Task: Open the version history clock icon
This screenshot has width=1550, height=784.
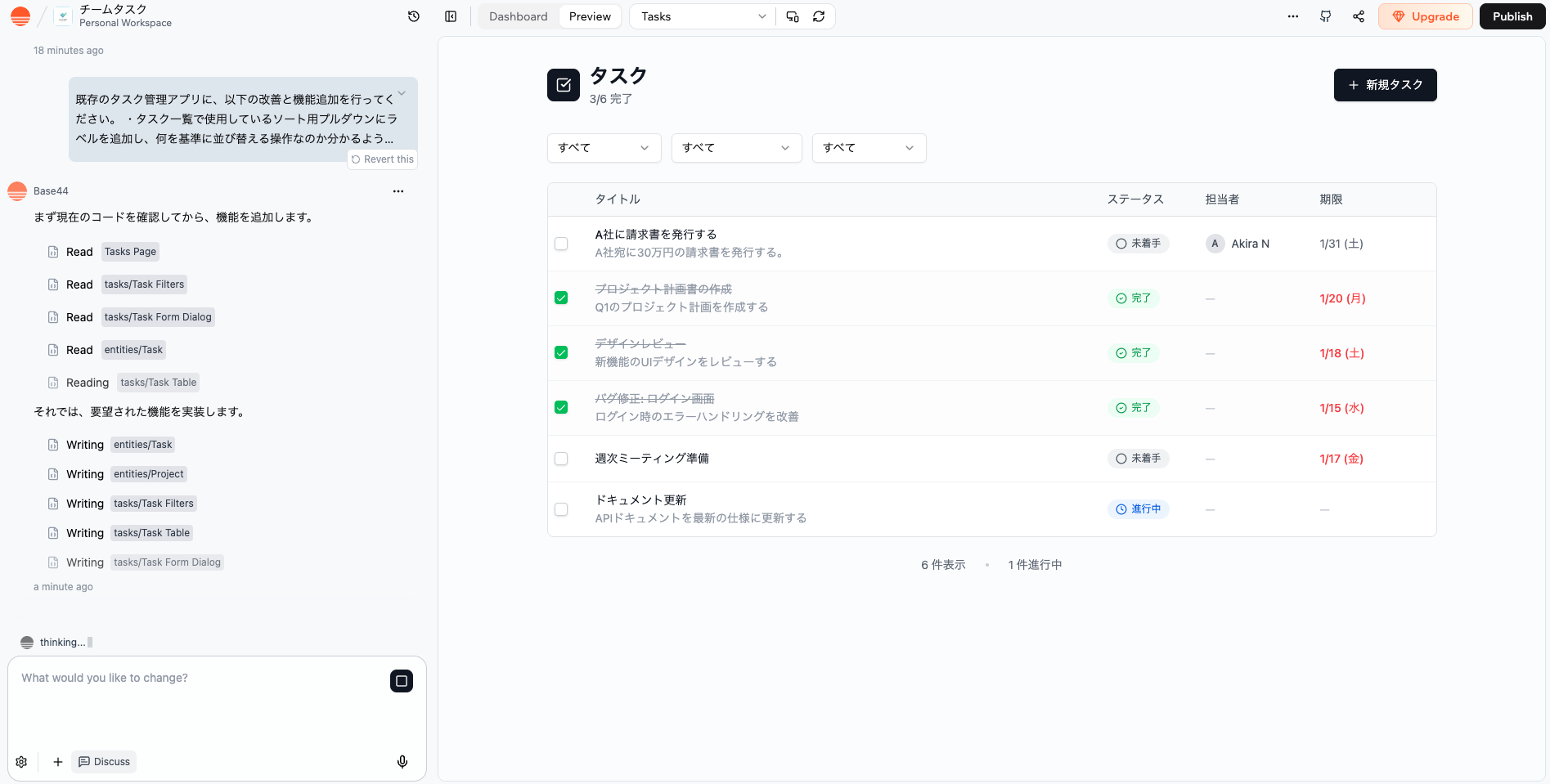Action: coord(414,16)
